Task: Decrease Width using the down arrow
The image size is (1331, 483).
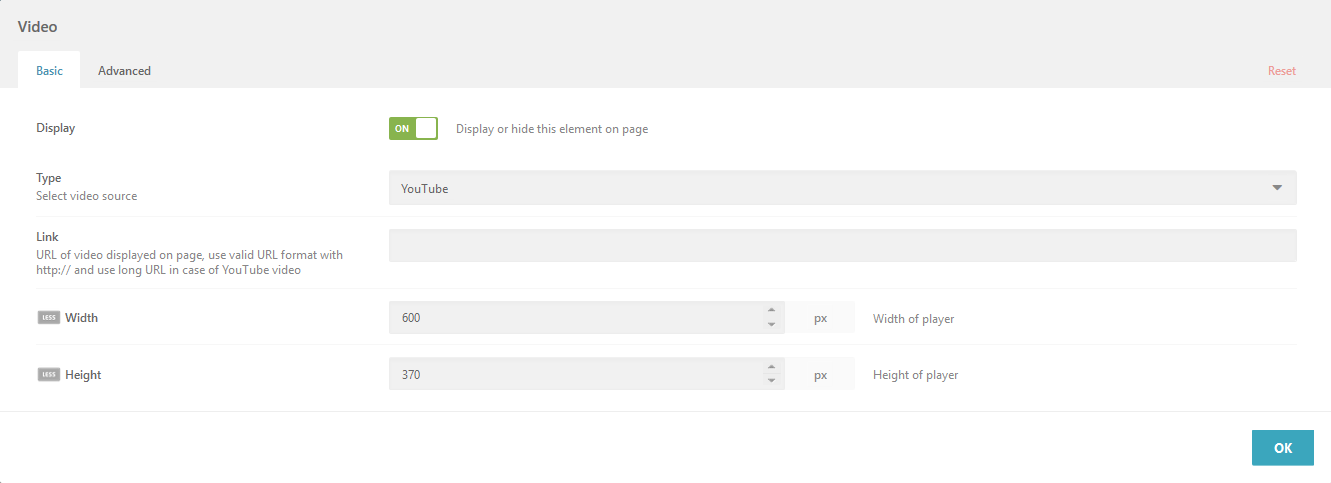Action: pos(771,325)
